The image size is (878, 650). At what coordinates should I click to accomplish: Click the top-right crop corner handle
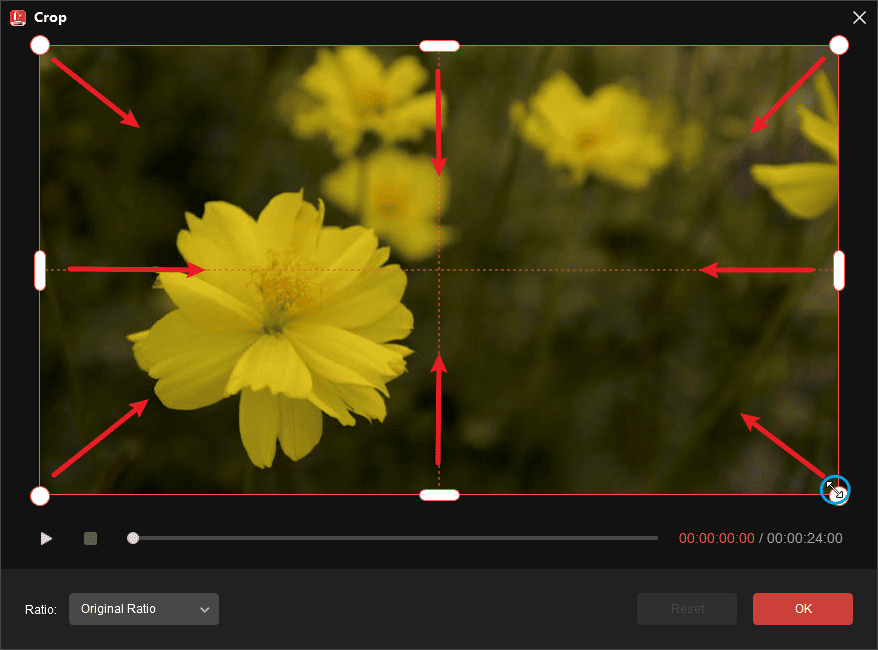coord(839,45)
